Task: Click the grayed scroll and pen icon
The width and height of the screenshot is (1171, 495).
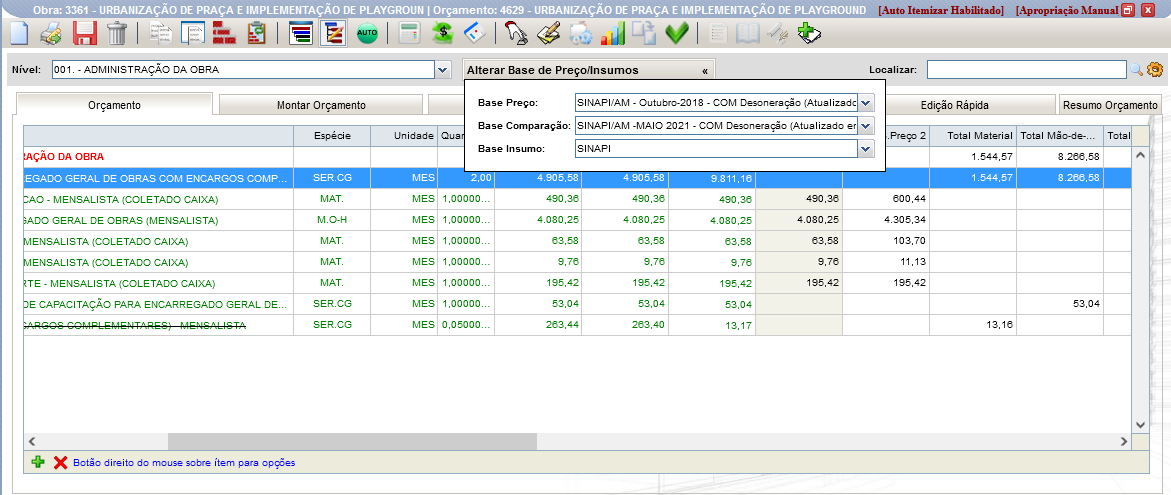Action: coord(777,34)
